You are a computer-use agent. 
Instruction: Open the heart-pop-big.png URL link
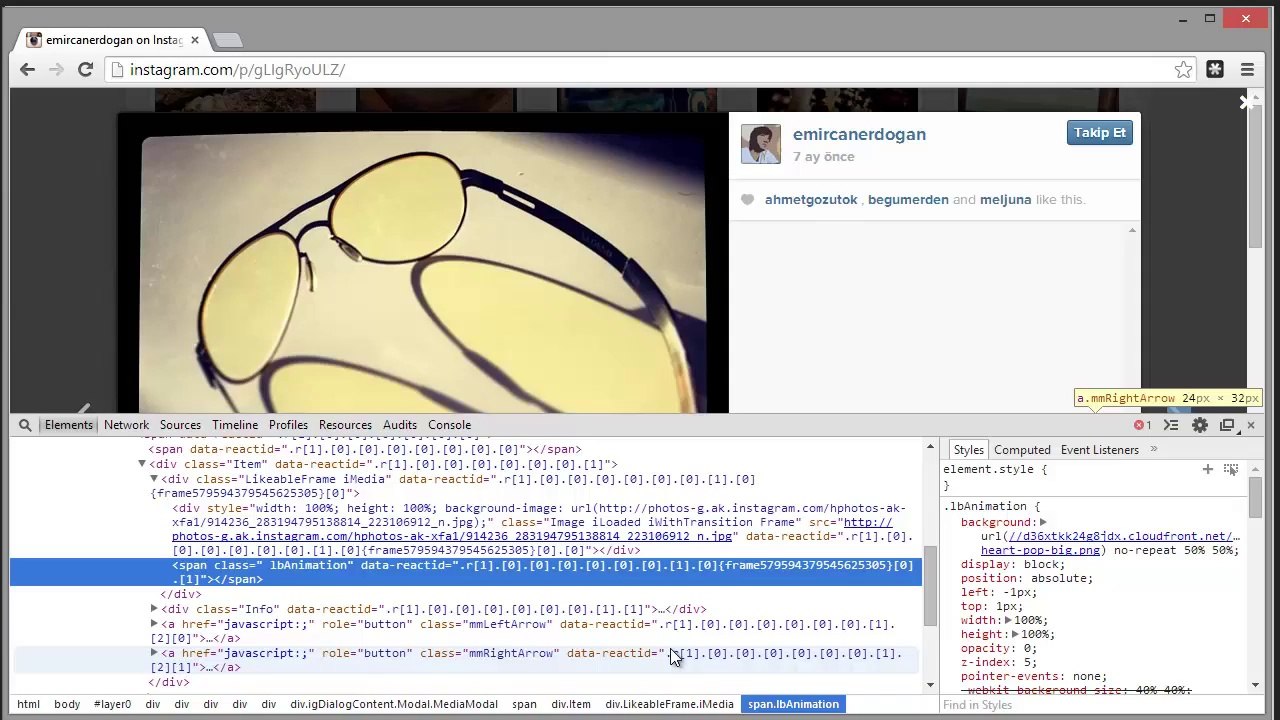point(1110,543)
